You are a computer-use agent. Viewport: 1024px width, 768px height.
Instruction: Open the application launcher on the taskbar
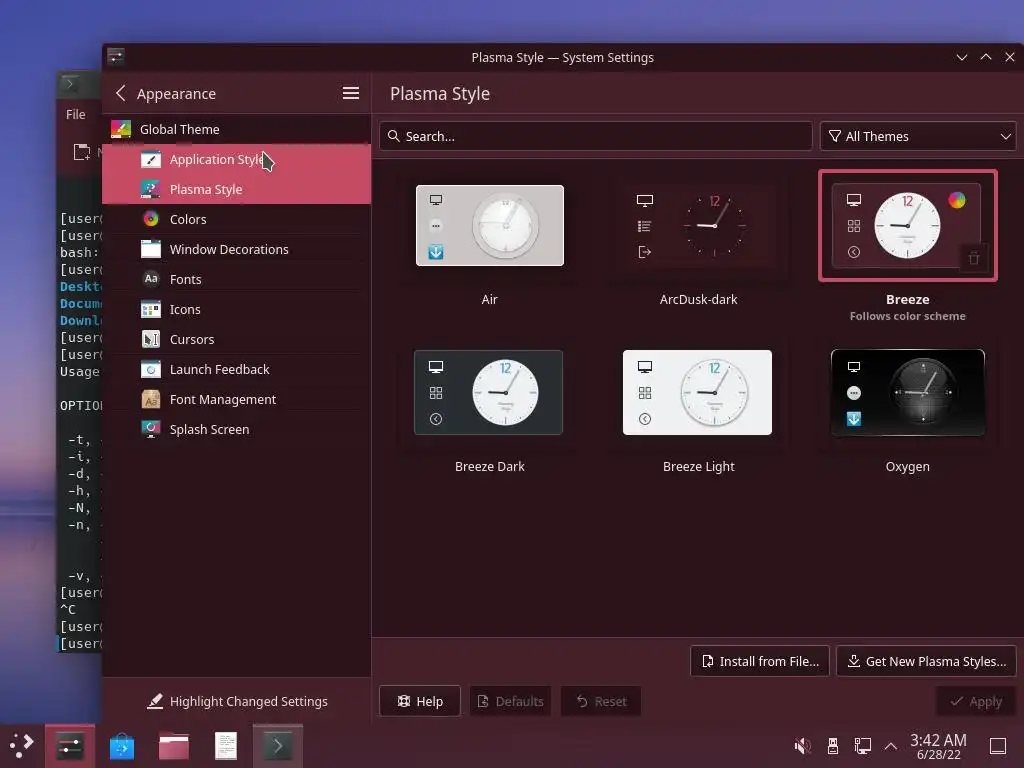click(x=22, y=745)
